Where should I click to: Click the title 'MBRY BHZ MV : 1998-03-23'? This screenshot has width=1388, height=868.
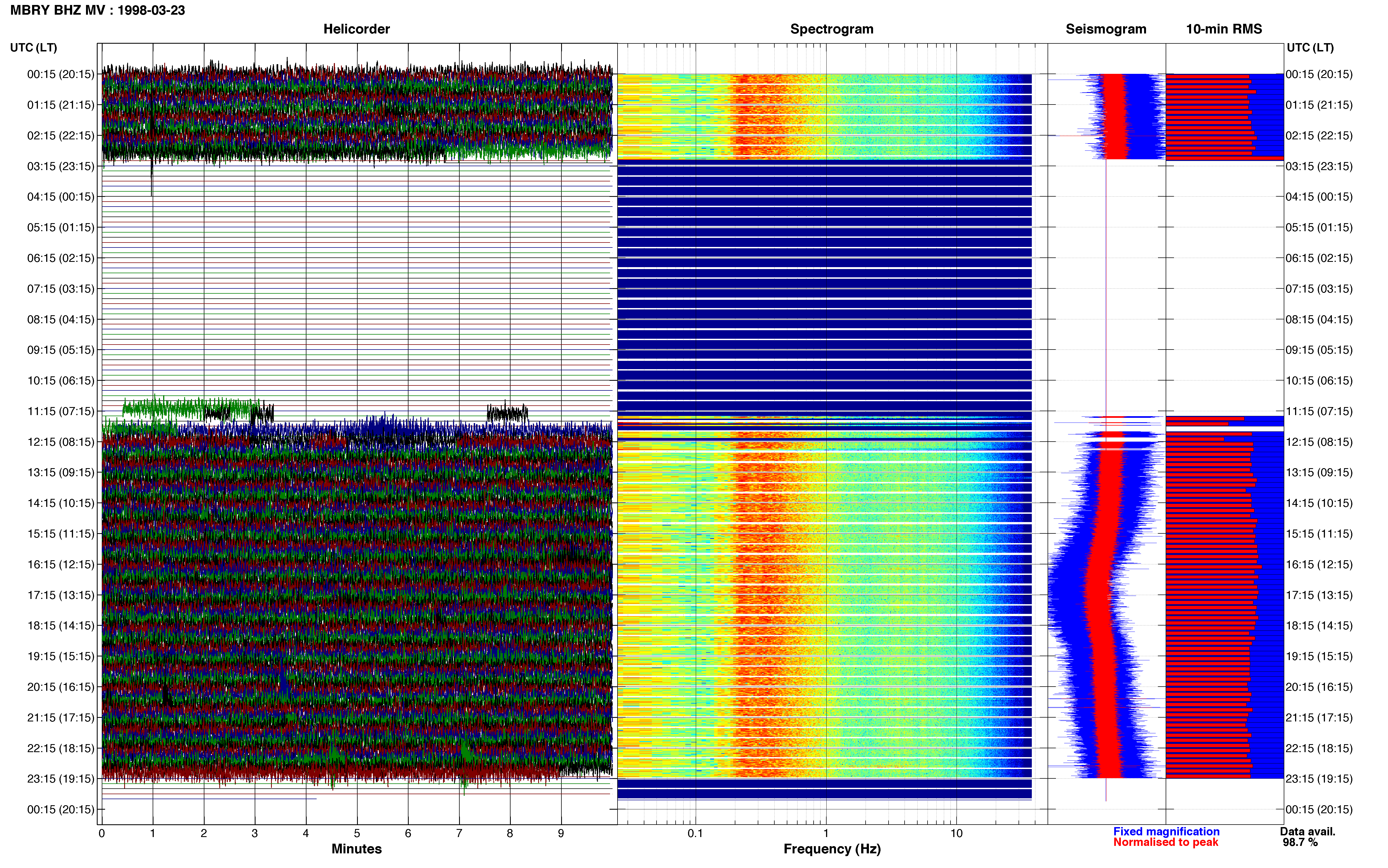(98, 10)
